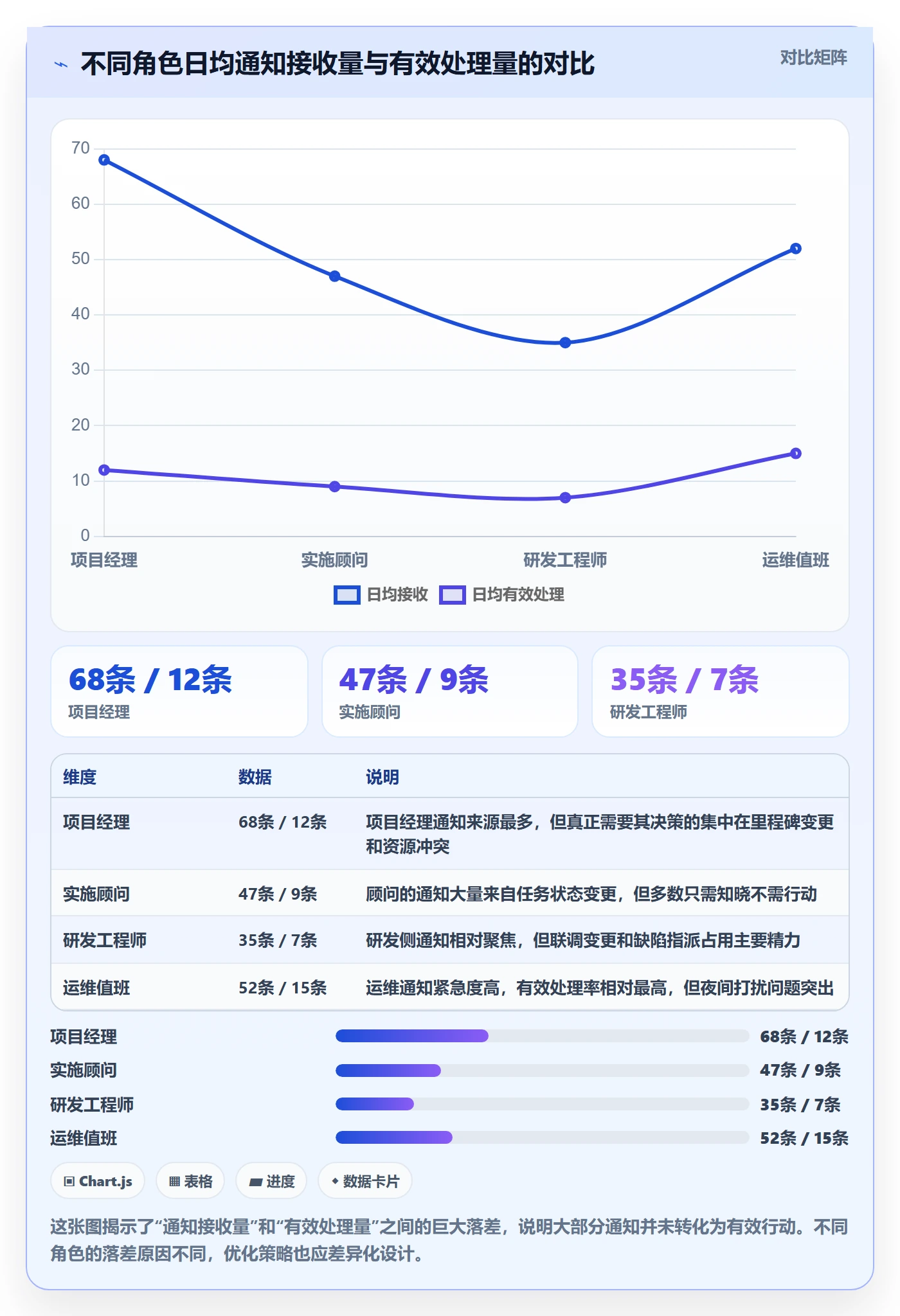Click the 项目经理 x-axis label
The width and height of the screenshot is (900, 1316).
coord(104,560)
